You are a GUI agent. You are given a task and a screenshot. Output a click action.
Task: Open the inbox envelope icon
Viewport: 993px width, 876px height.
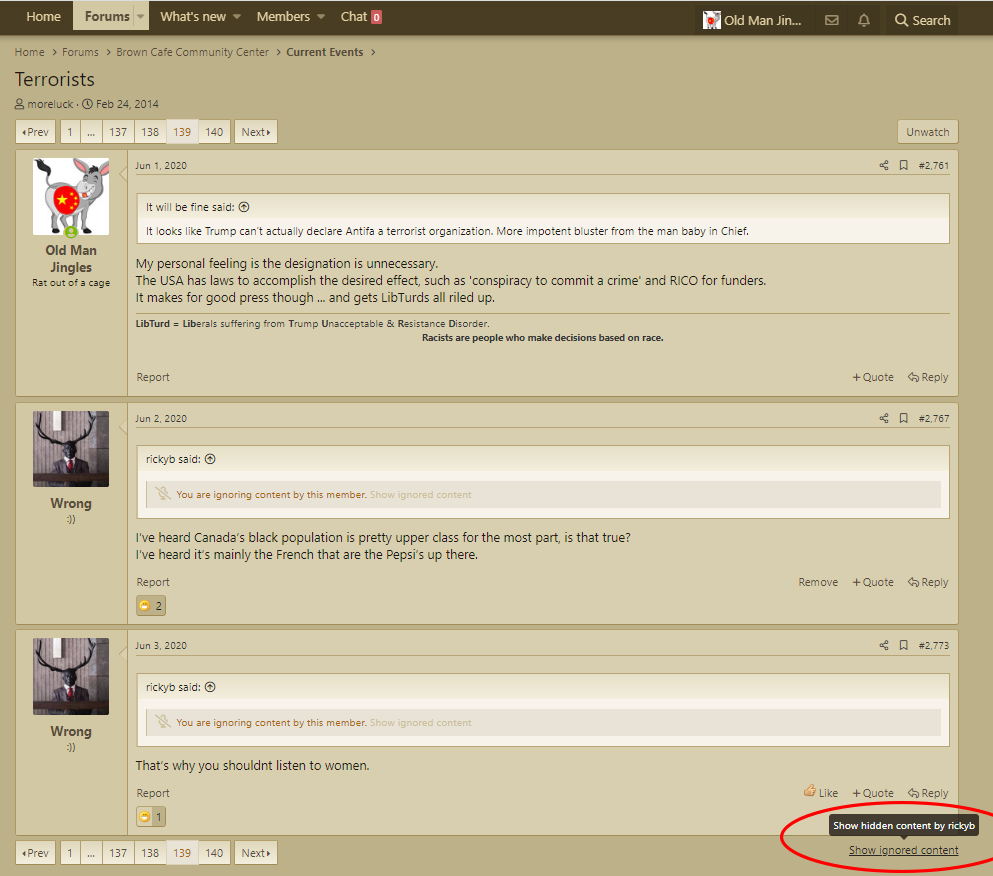[832, 20]
